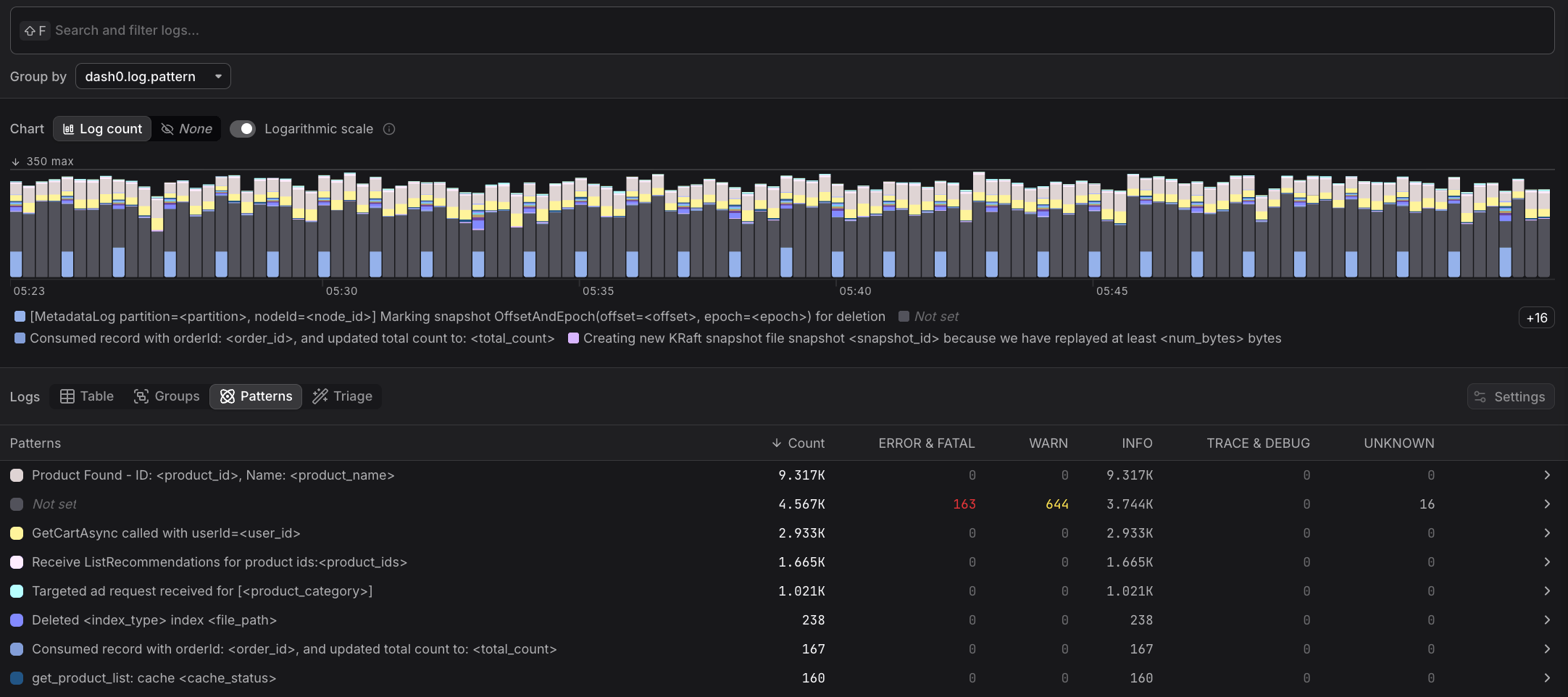The width and height of the screenshot is (1568, 697).
Task: Select the Table view icon
Action: 67,396
